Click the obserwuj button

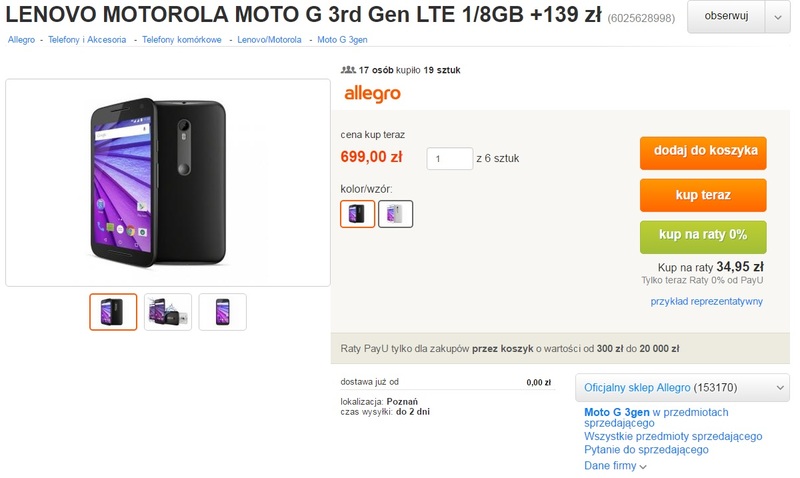click(726, 17)
